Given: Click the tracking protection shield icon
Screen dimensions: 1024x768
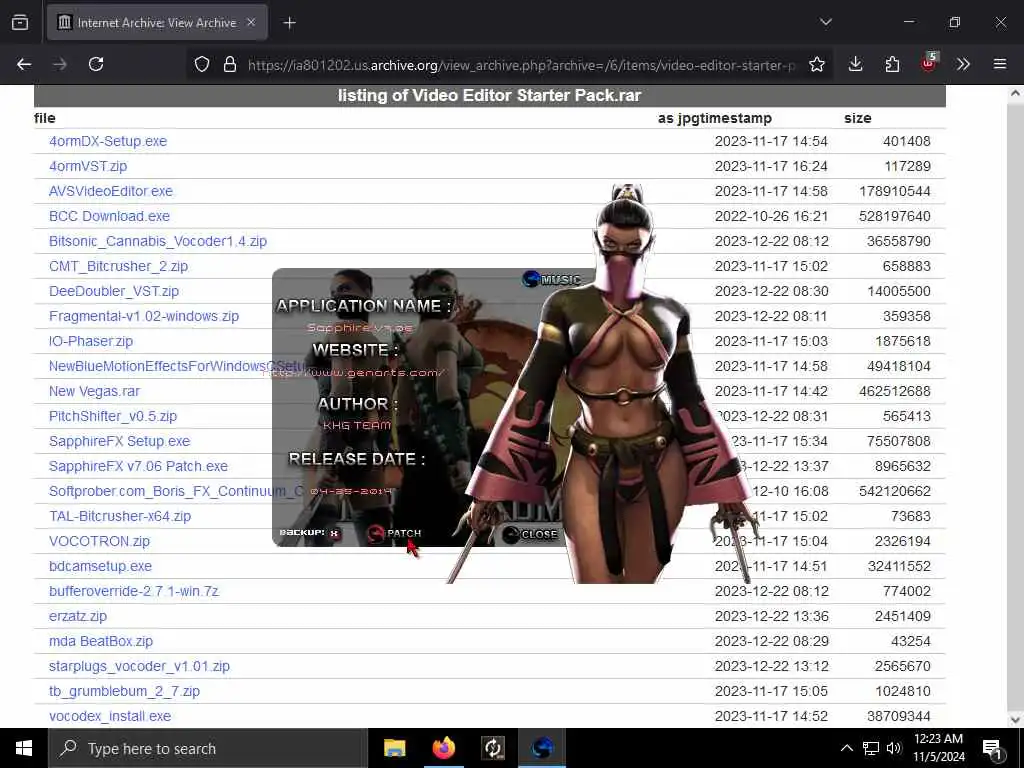Looking at the screenshot, I should pos(202,64).
